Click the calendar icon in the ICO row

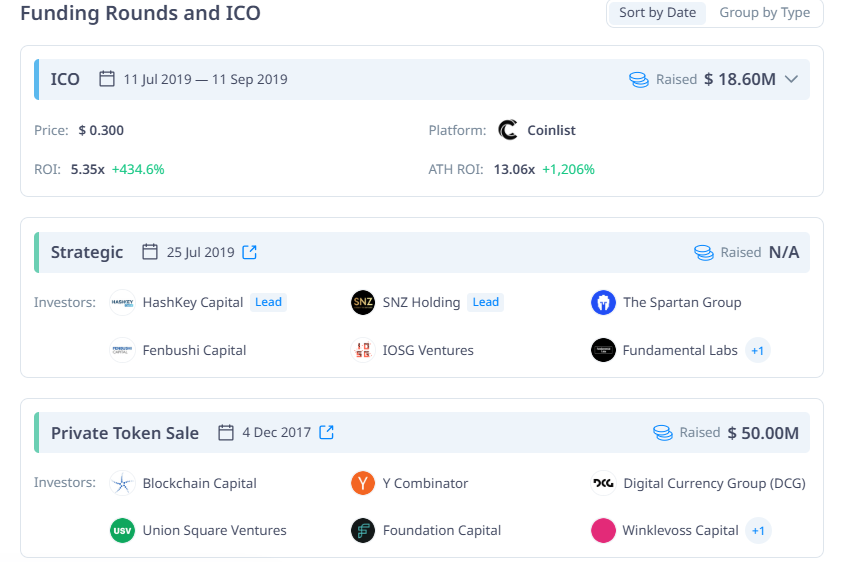(x=107, y=79)
